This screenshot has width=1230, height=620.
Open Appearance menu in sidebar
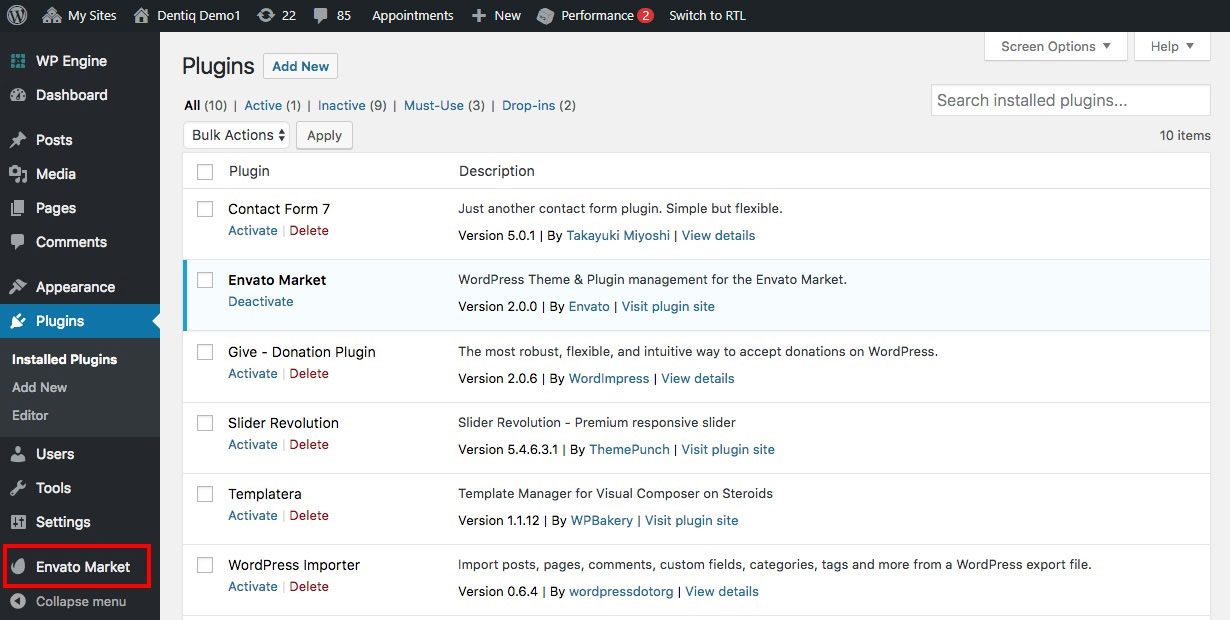pos(75,287)
